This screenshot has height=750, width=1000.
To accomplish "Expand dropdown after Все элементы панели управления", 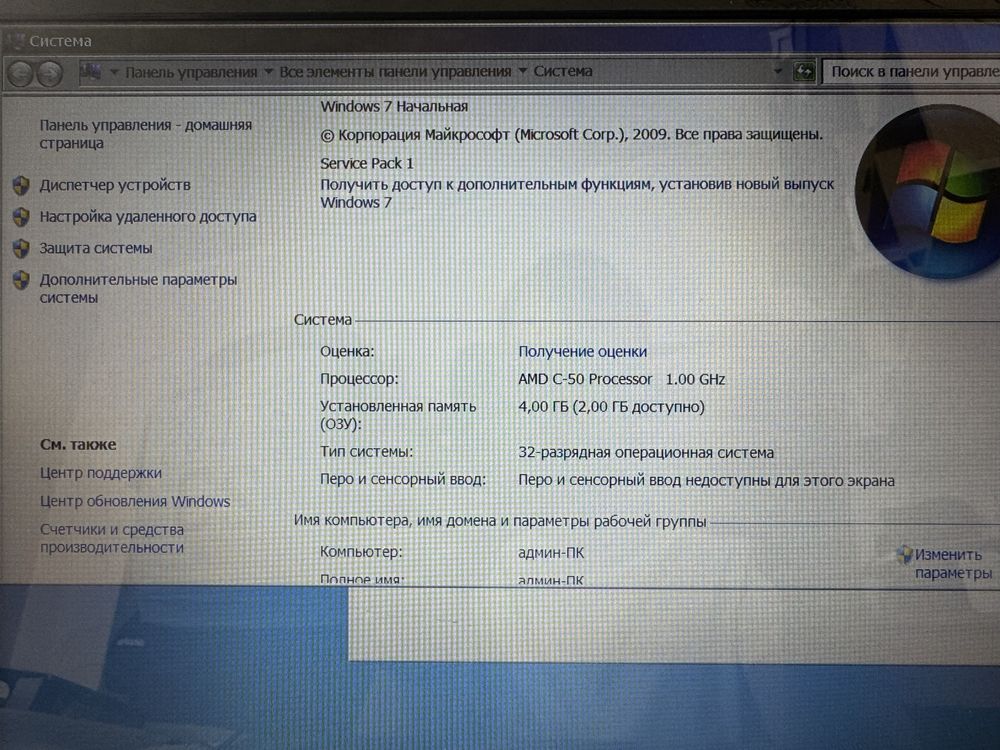I will (x=522, y=71).
